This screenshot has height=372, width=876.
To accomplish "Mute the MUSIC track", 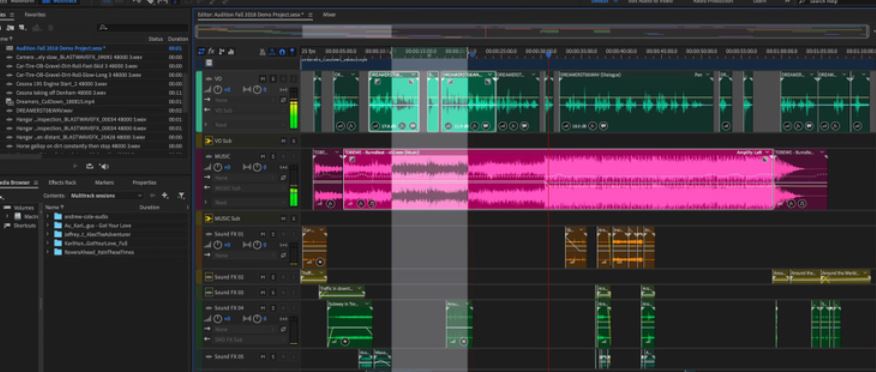I will 263,156.
